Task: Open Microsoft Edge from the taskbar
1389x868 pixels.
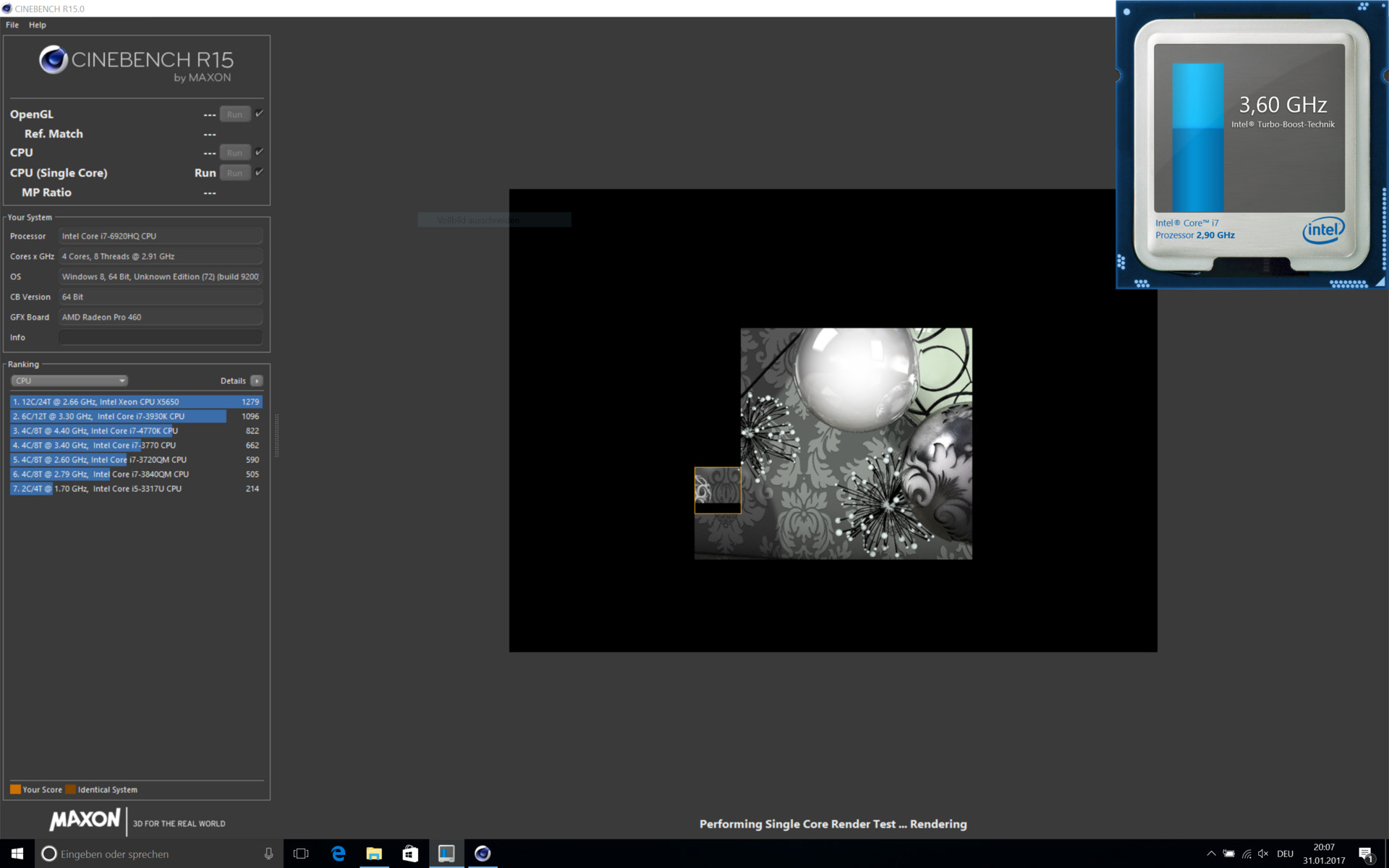Action: pos(338,854)
